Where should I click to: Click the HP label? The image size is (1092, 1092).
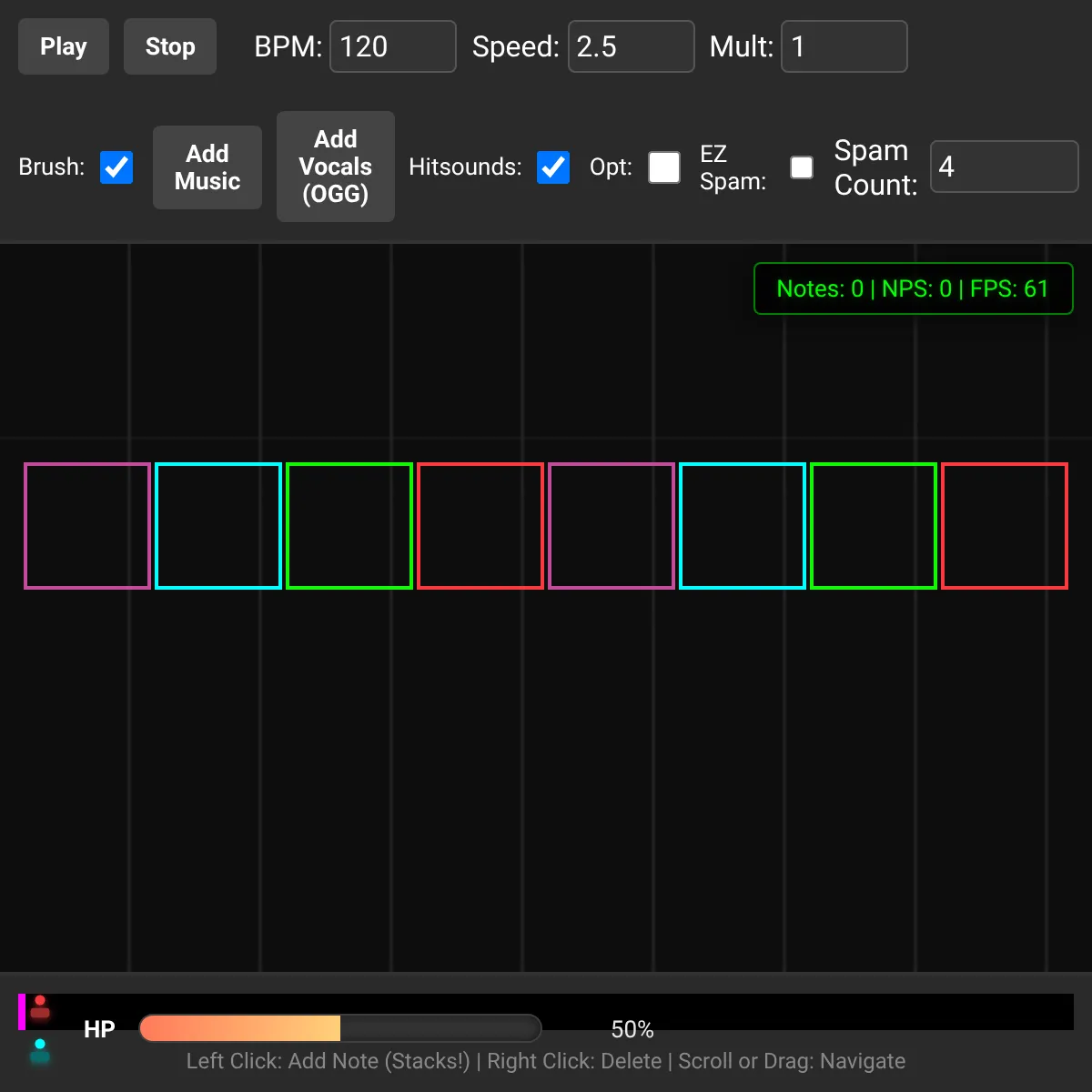coord(99,1029)
